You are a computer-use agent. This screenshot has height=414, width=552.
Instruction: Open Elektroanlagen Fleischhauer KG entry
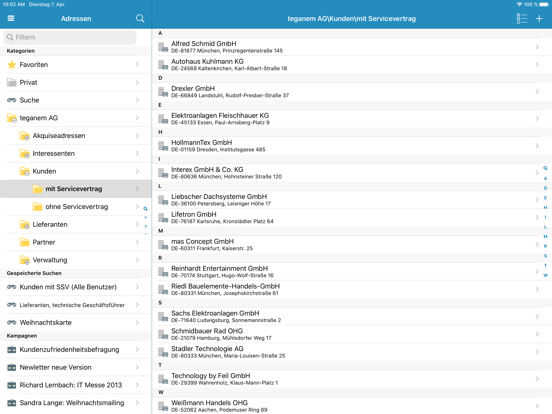352,119
